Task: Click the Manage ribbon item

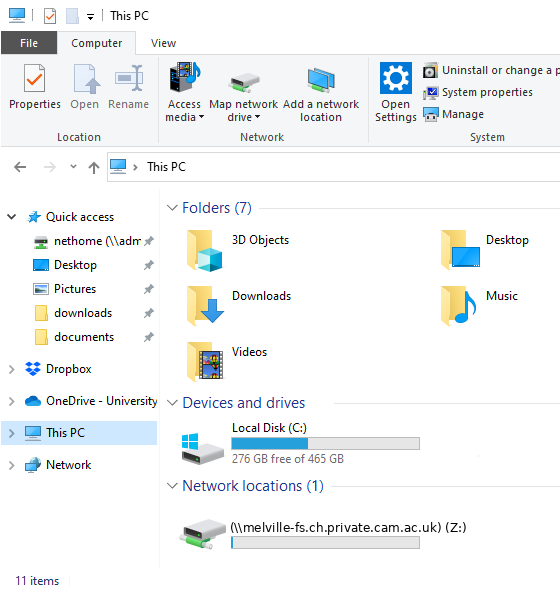Action: (x=453, y=114)
